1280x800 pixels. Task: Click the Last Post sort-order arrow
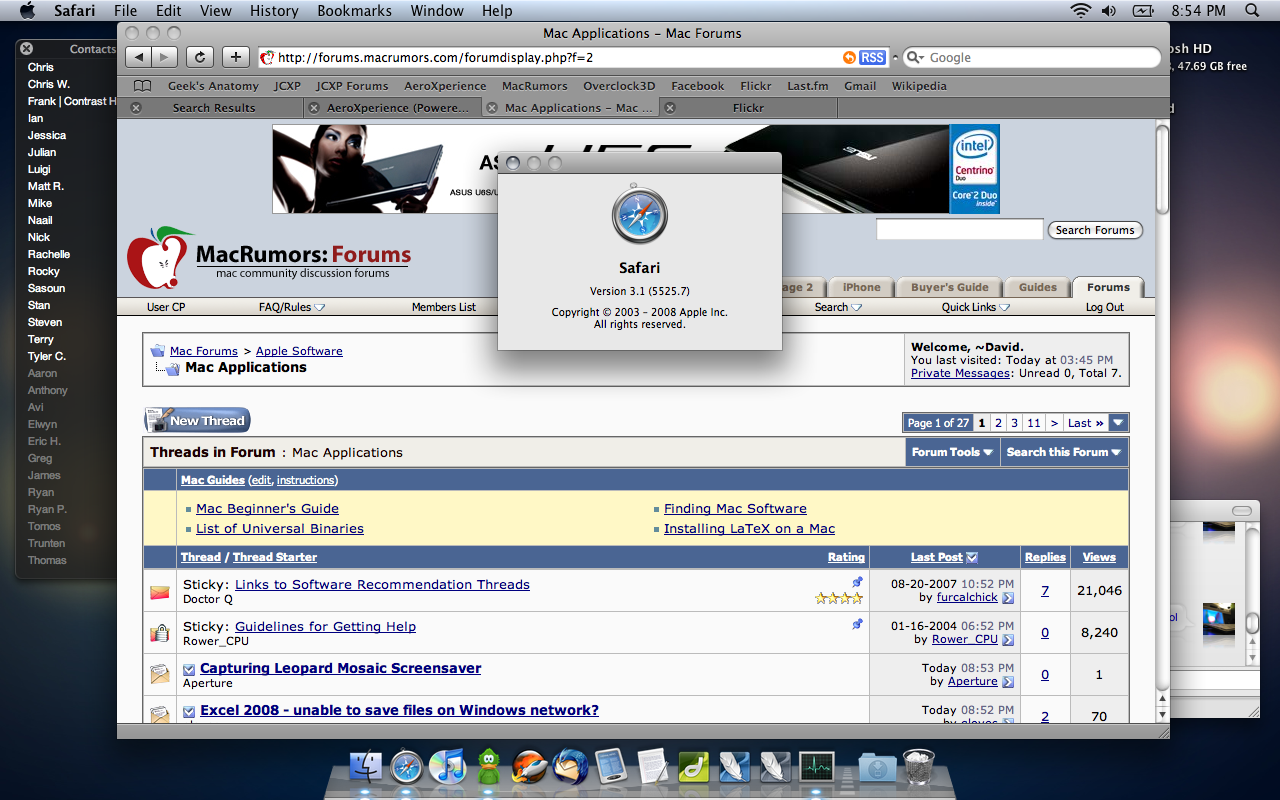pos(972,558)
